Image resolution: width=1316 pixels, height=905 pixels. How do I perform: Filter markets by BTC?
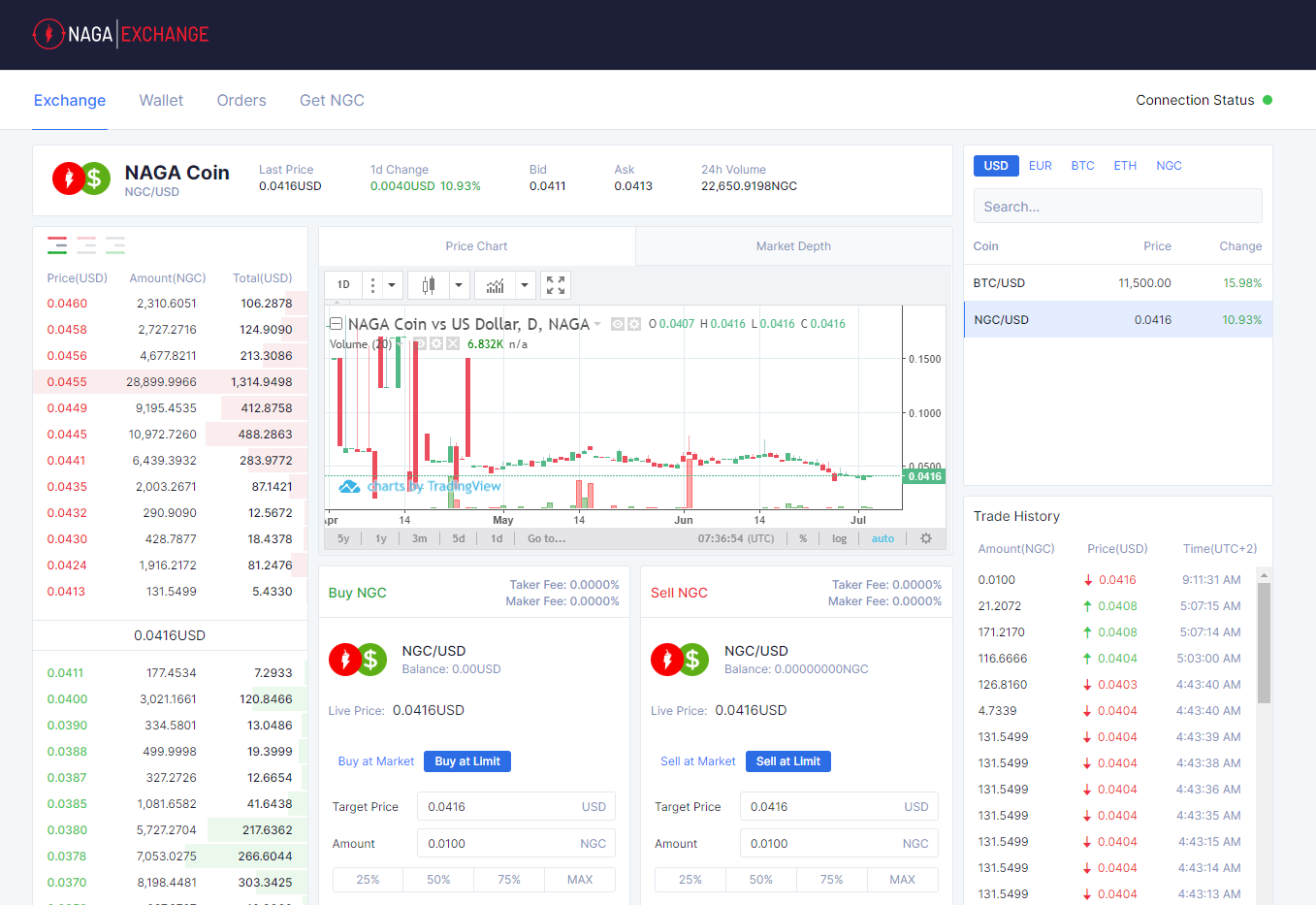click(x=1082, y=166)
